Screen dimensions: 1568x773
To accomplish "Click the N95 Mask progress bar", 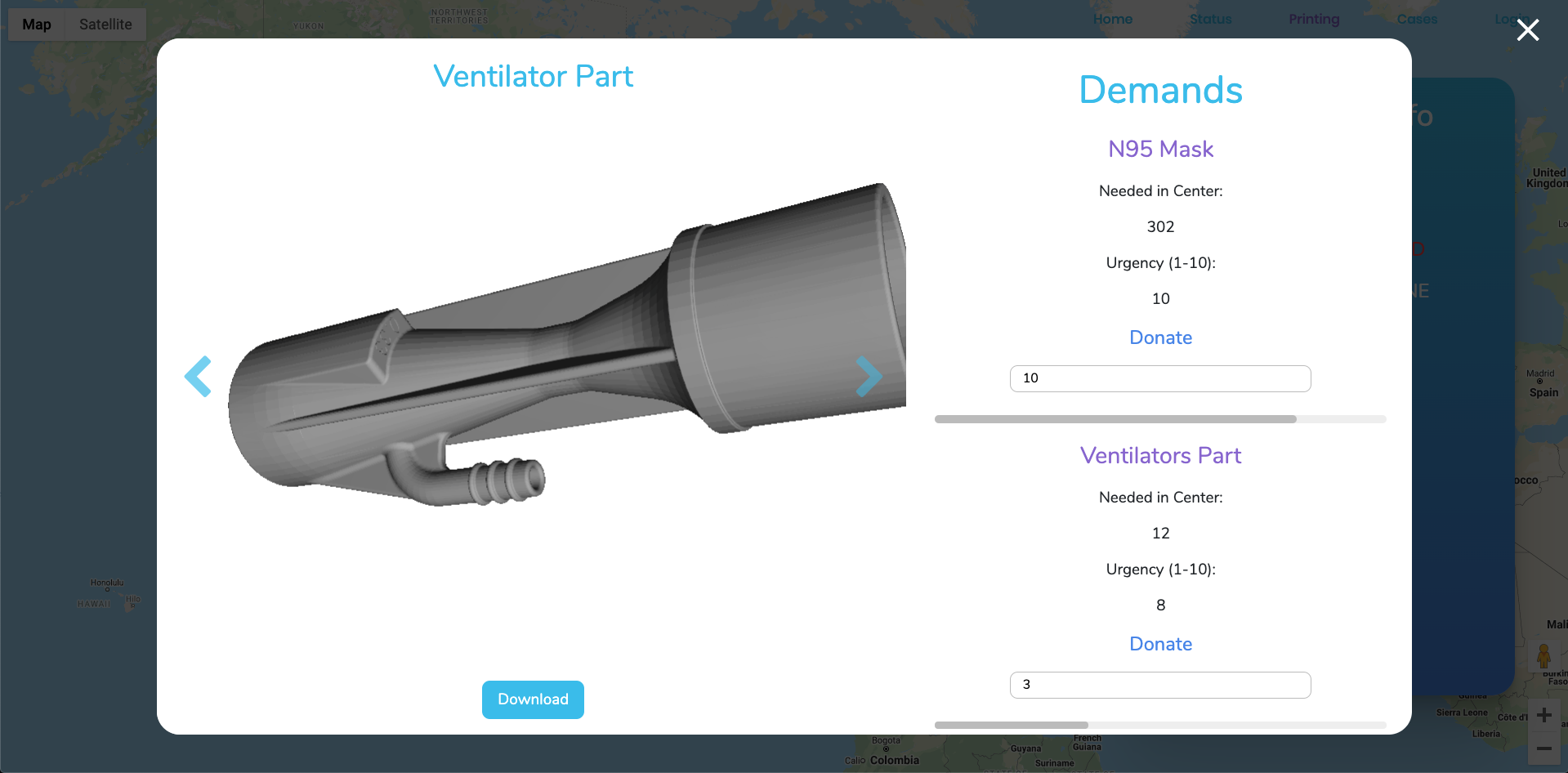I will [1160, 419].
